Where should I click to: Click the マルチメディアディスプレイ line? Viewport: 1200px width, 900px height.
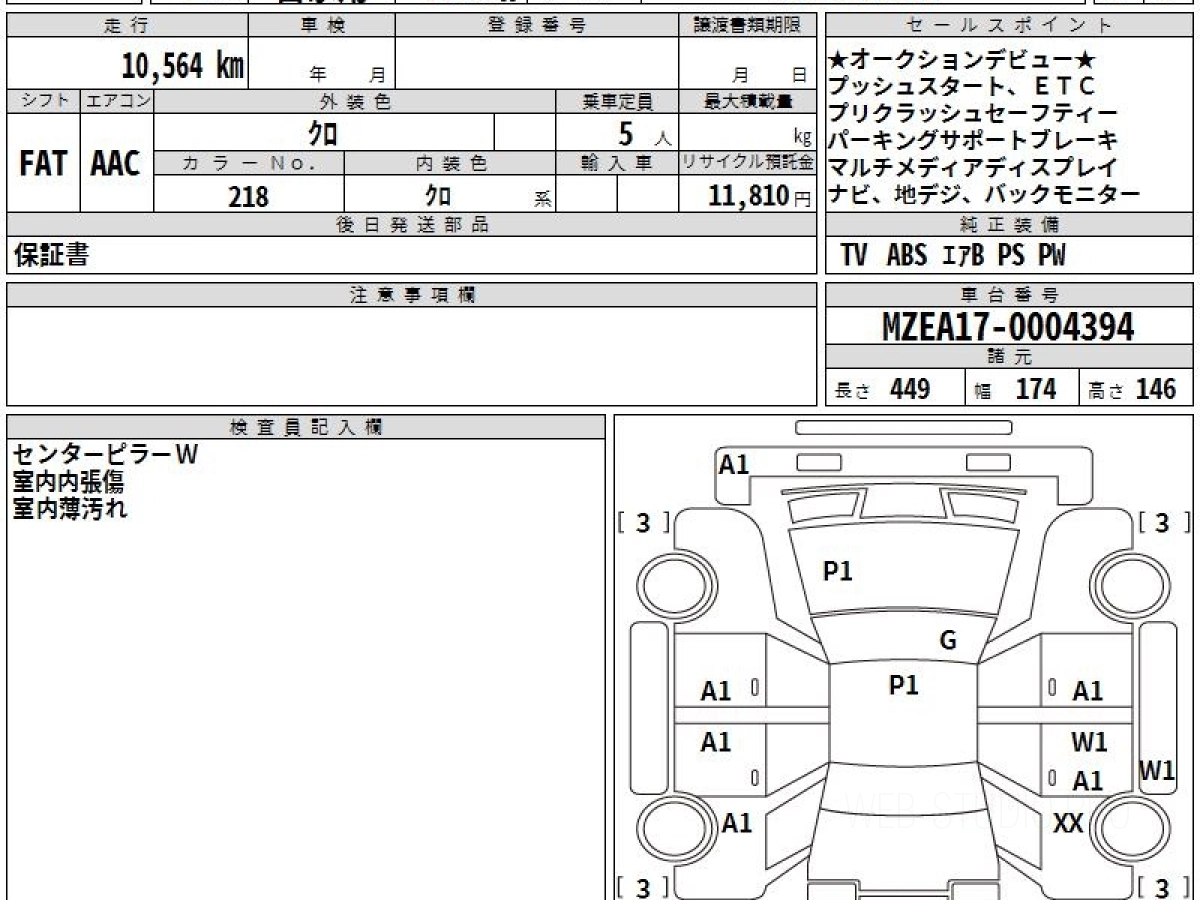tap(974, 168)
